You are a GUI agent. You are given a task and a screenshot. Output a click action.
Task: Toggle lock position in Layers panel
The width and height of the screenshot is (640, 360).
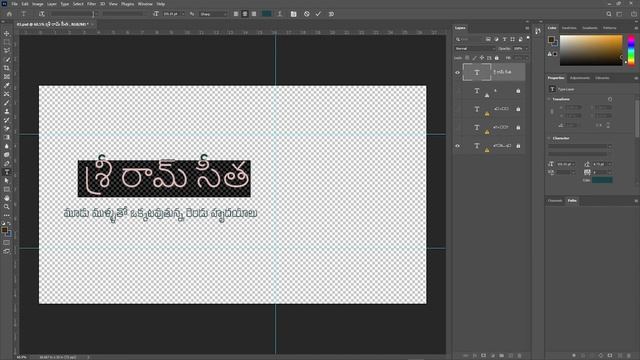pos(482,58)
